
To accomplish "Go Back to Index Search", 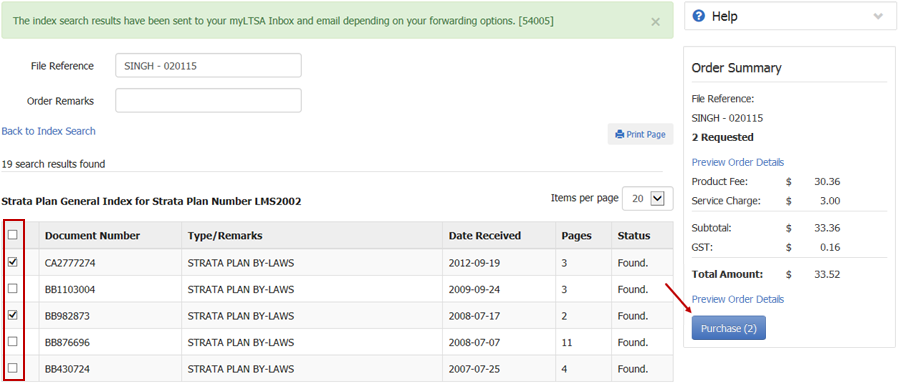I will tap(48, 131).
